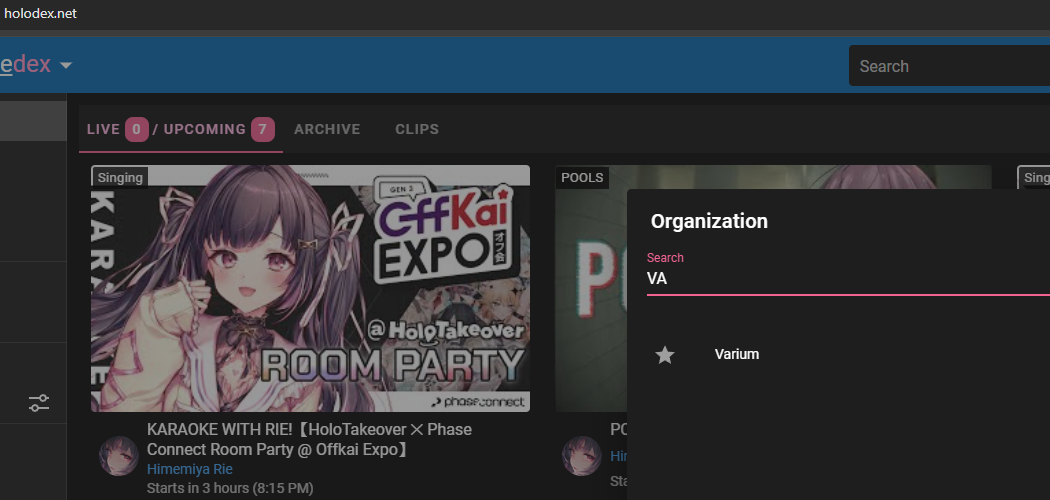Open the KARAOKE WITH RIE video title

coord(309,439)
